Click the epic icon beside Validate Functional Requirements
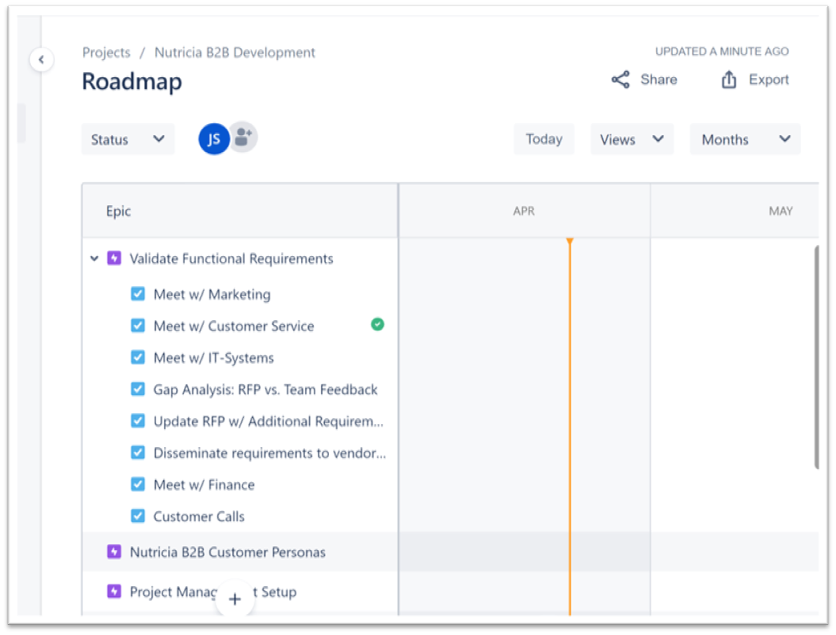 click(114, 258)
